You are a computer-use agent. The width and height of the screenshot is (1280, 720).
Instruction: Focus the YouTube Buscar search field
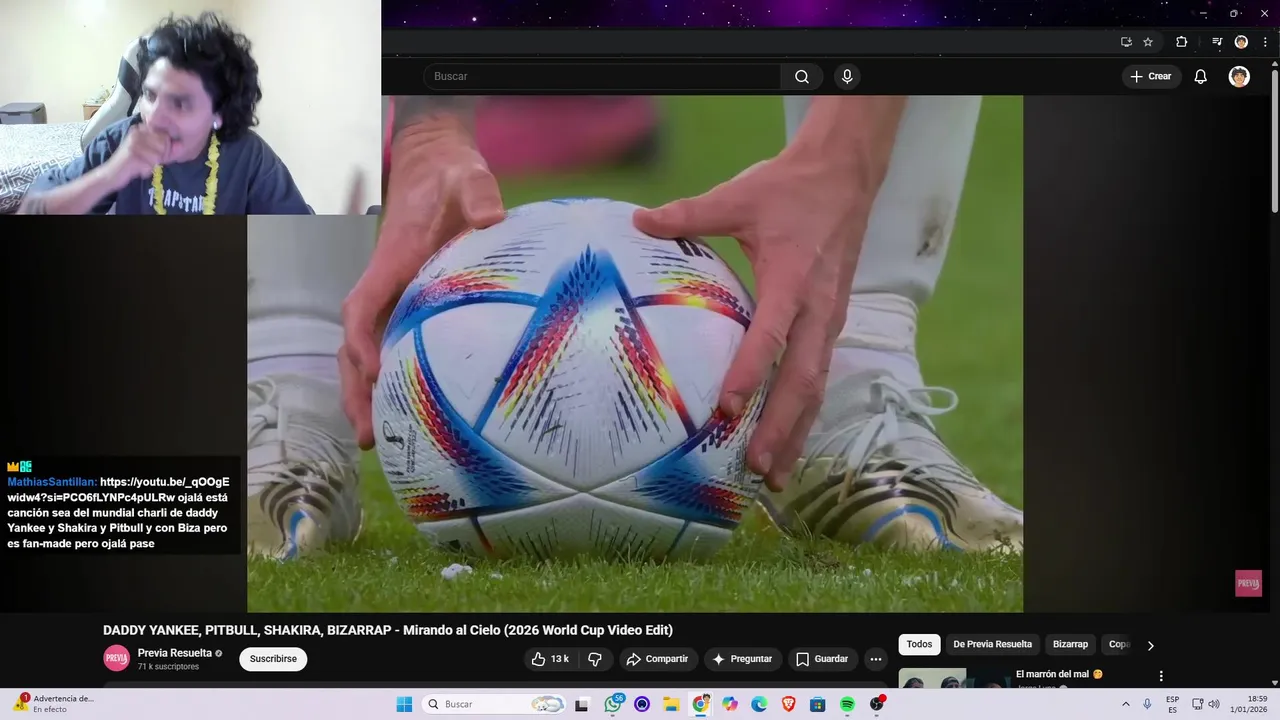click(x=602, y=77)
